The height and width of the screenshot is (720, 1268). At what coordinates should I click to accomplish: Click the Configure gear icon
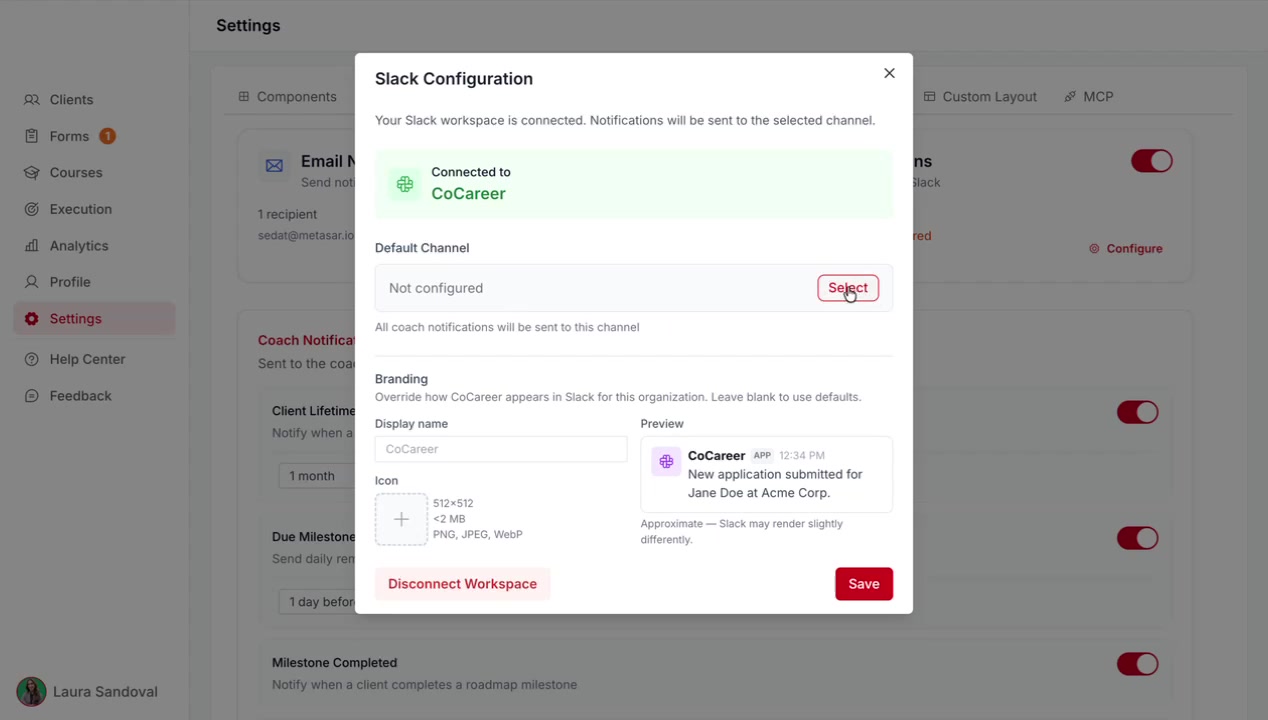pos(1094,249)
